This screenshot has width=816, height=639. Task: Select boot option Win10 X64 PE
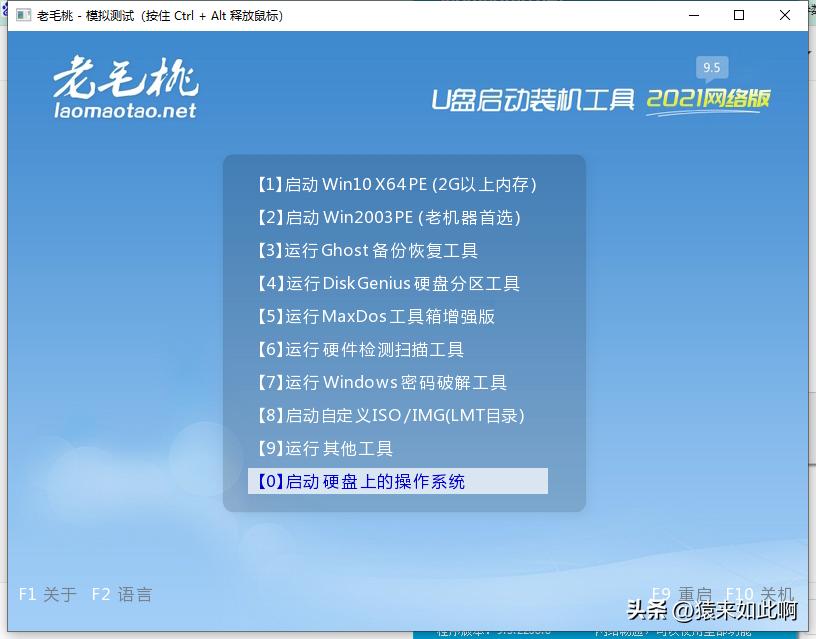pyautogui.click(x=396, y=184)
